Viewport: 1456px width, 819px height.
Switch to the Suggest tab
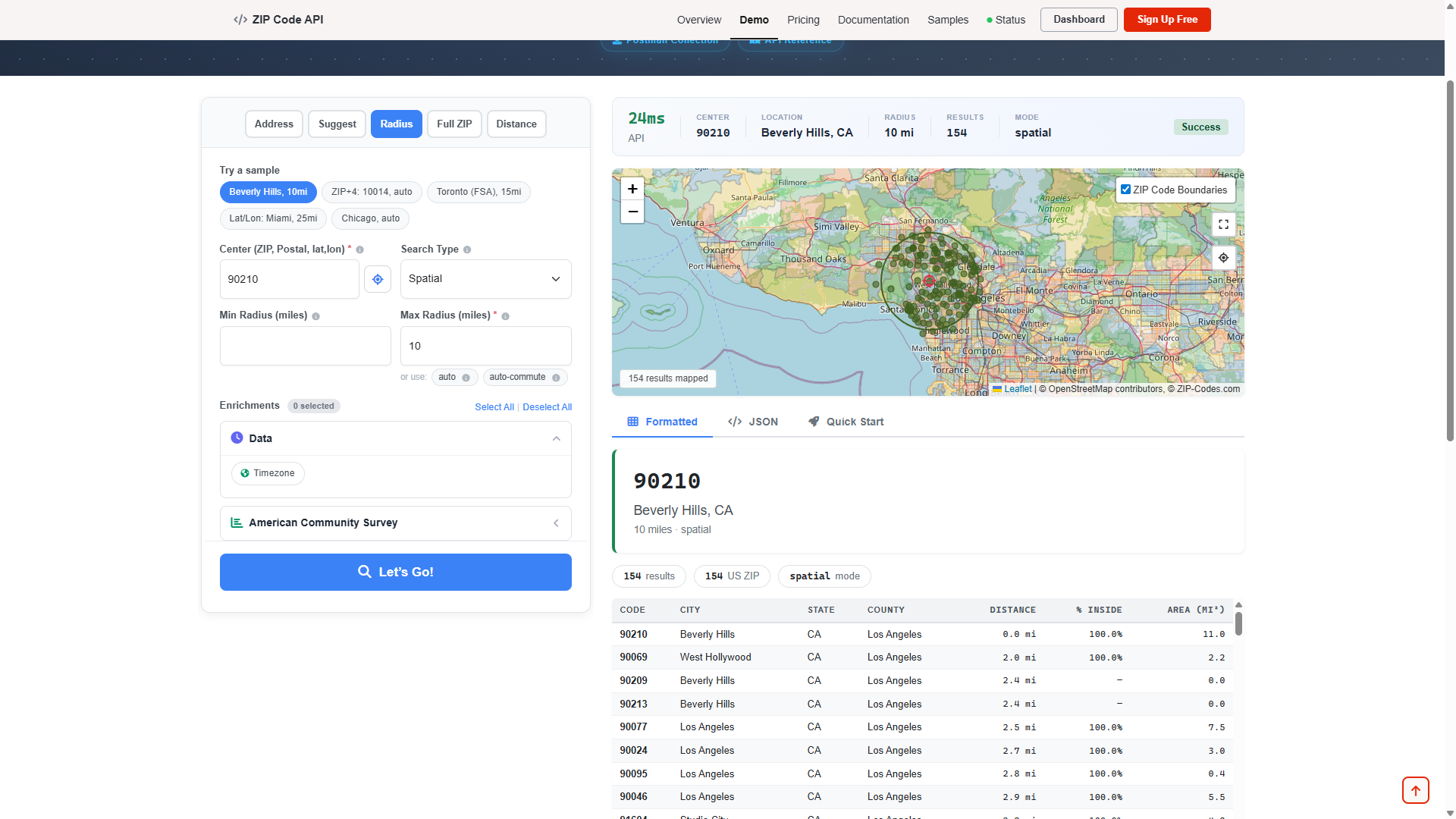pos(337,124)
